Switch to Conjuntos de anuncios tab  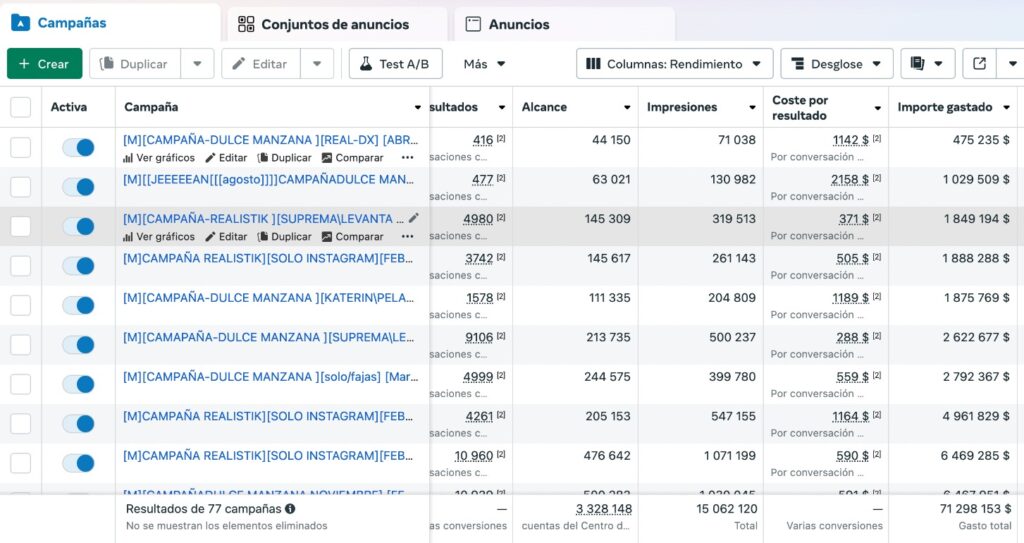(335, 24)
